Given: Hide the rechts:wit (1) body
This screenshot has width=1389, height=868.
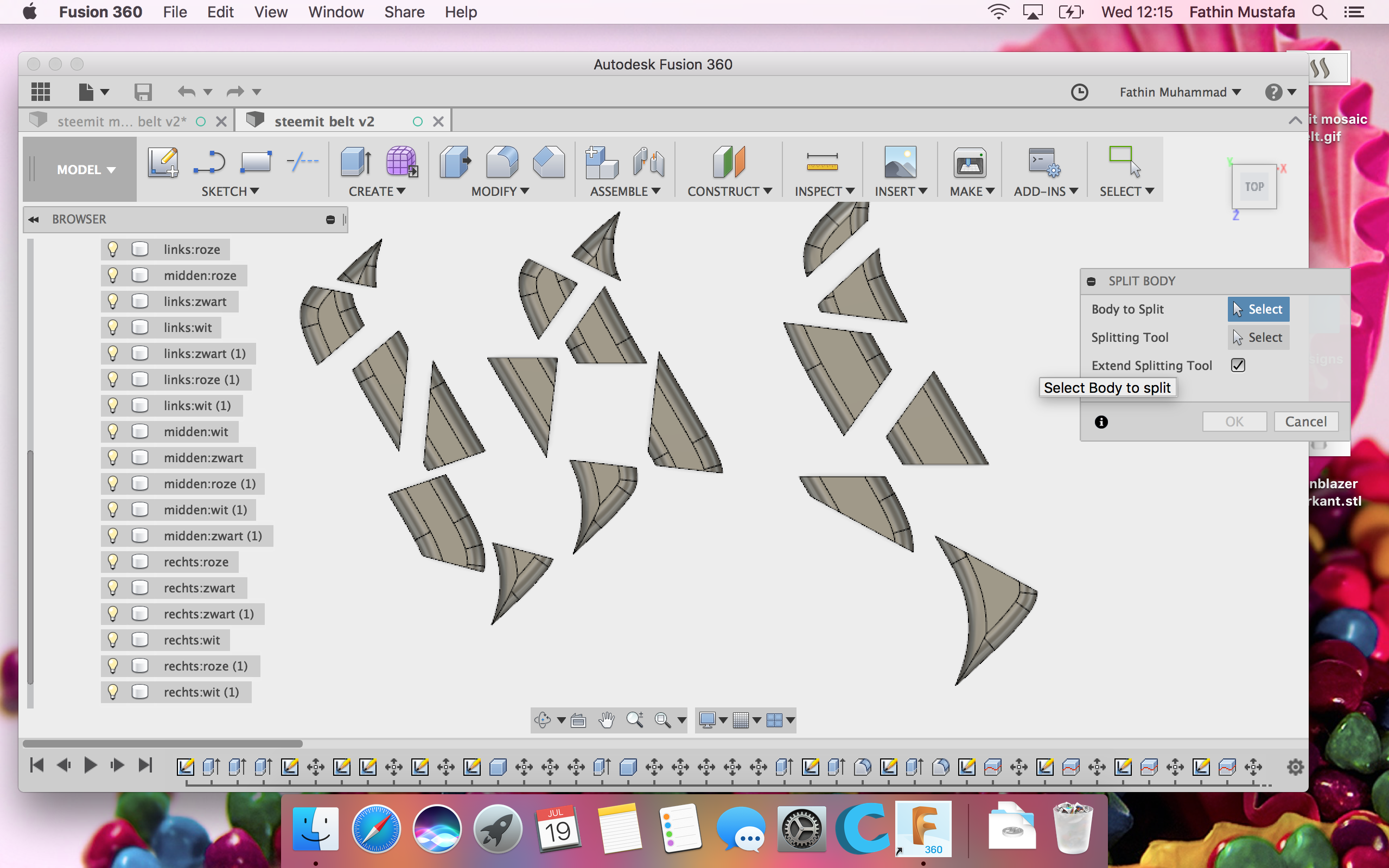Looking at the screenshot, I should coord(113,692).
